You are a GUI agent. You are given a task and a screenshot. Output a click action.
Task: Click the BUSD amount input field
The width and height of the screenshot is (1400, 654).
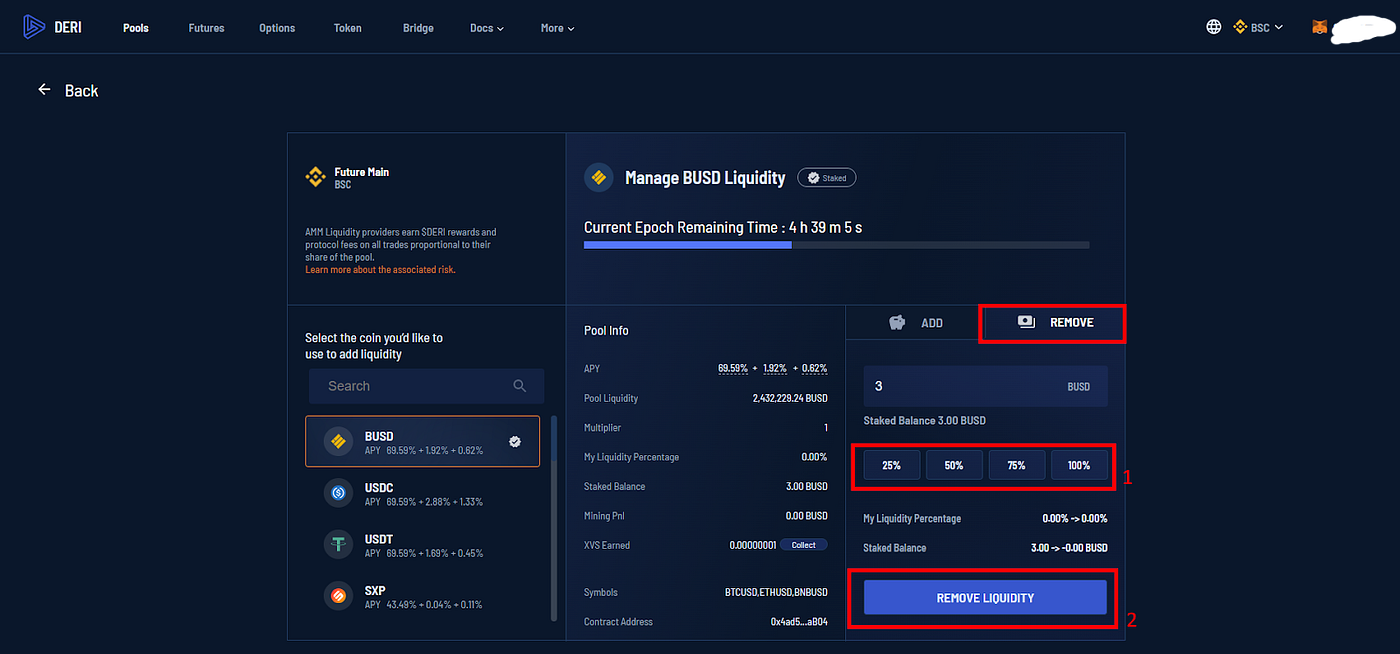[x=985, y=386]
